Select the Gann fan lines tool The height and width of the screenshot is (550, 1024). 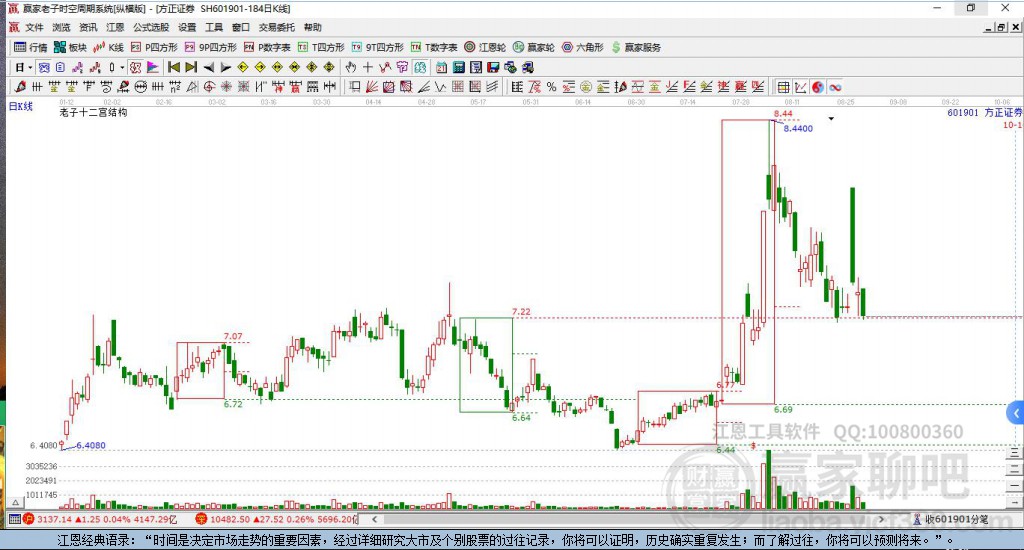point(372,87)
